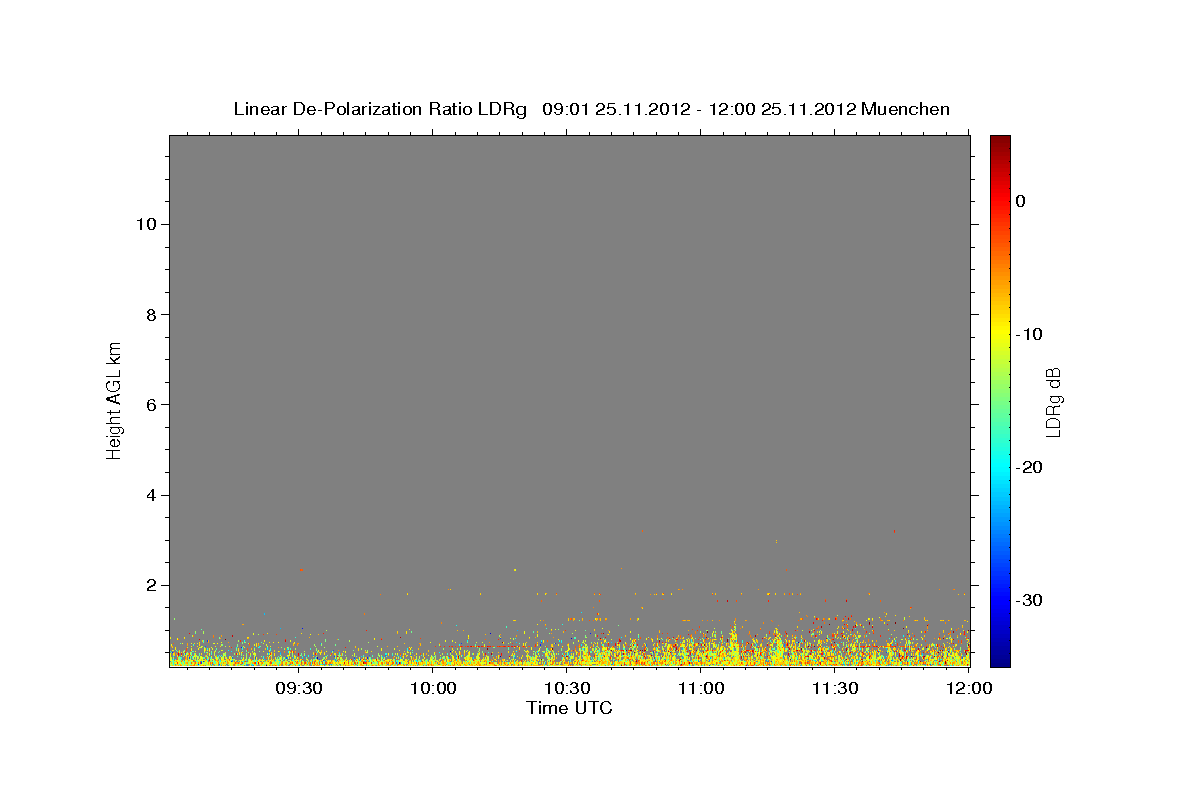Click the gray no-data area of the plot
1200x800 pixels.
coord(569,350)
